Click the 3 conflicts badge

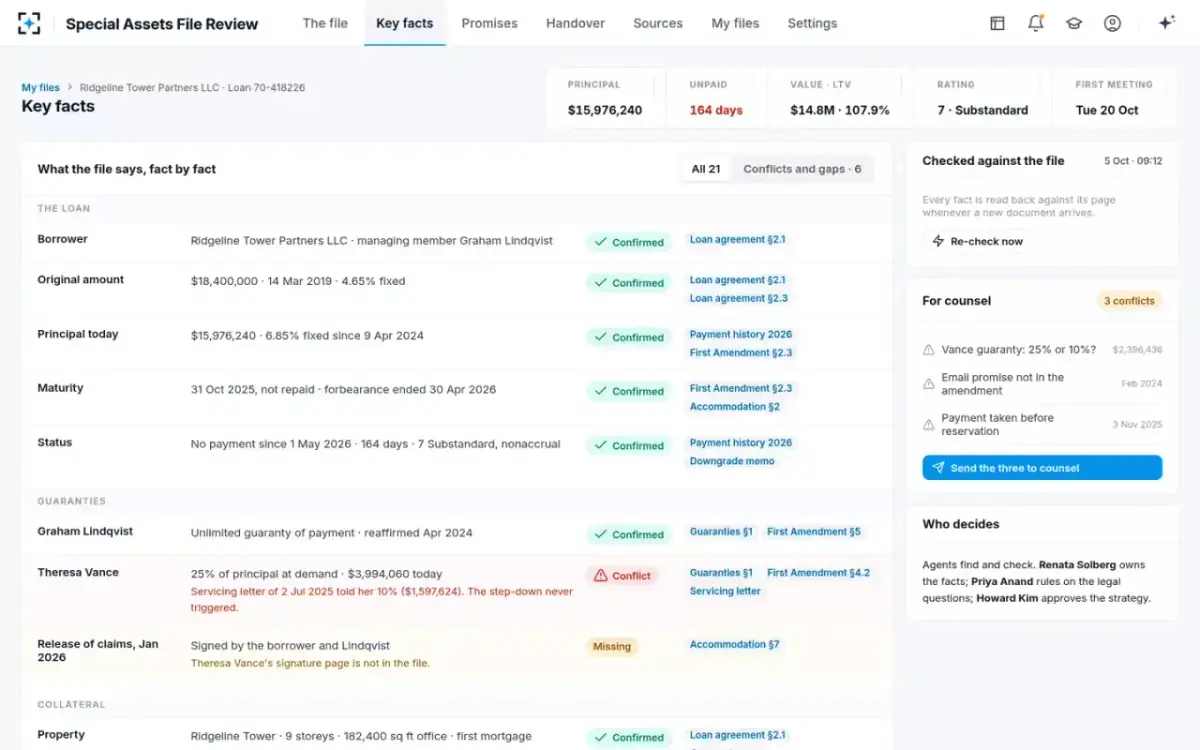(1129, 301)
